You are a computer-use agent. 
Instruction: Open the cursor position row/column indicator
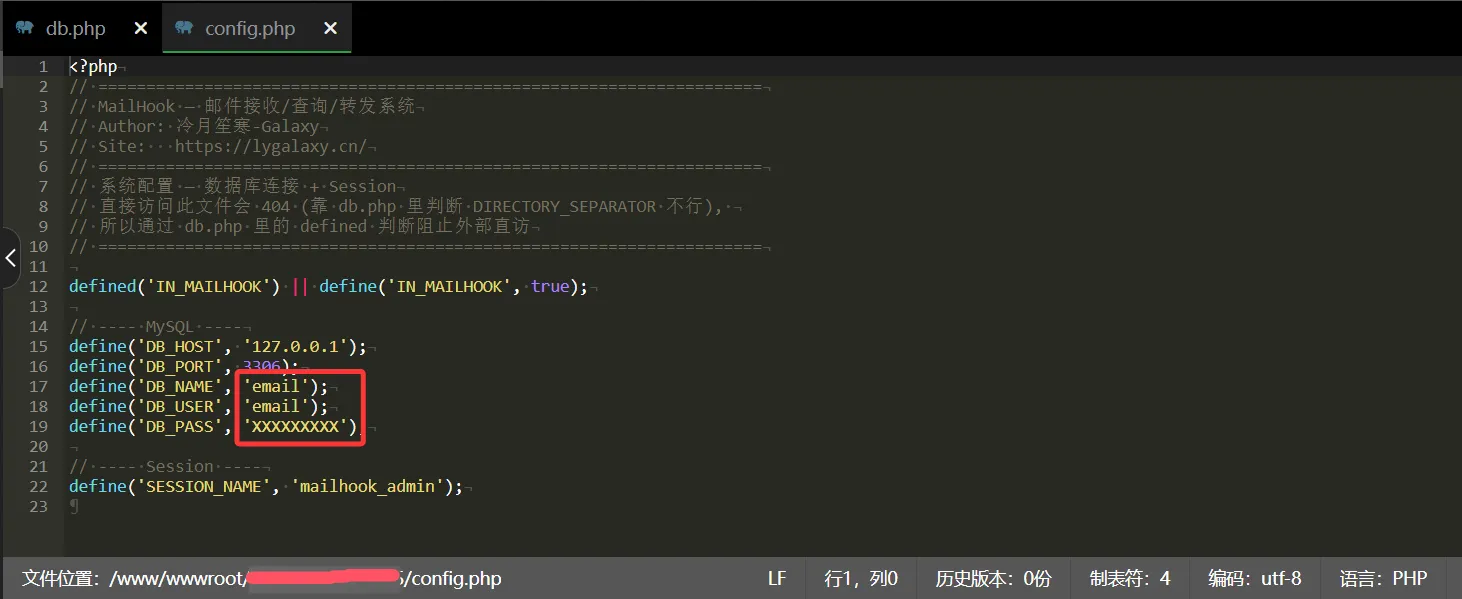(x=861, y=578)
